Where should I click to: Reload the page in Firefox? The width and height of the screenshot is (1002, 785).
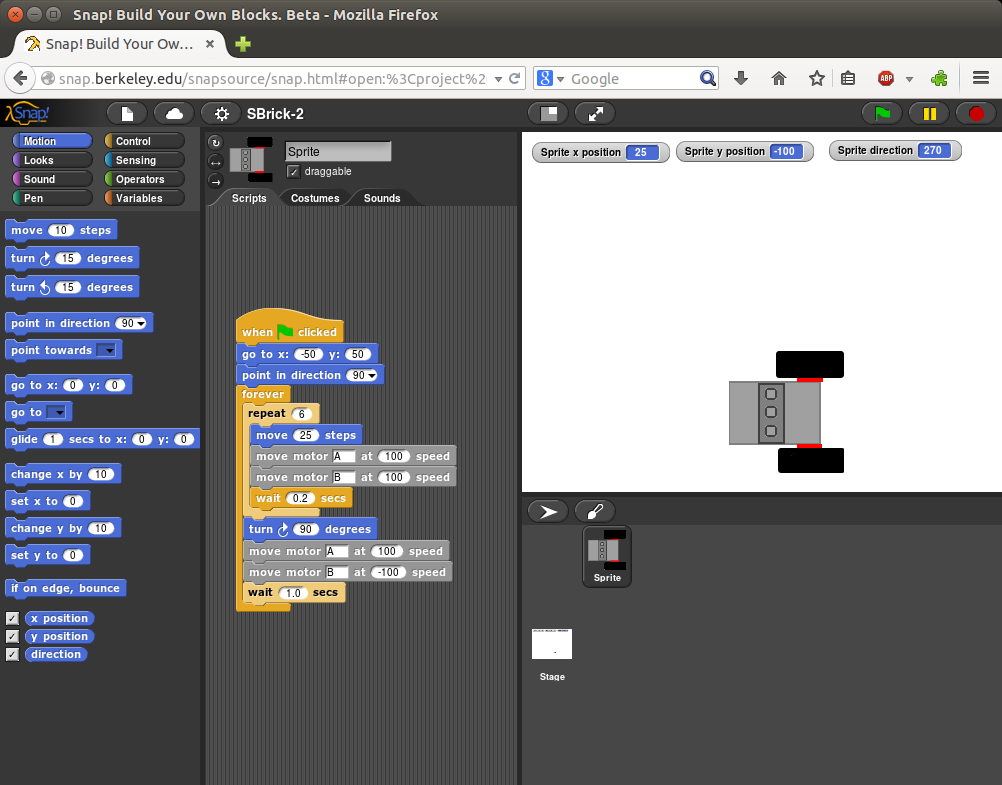point(514,79)
